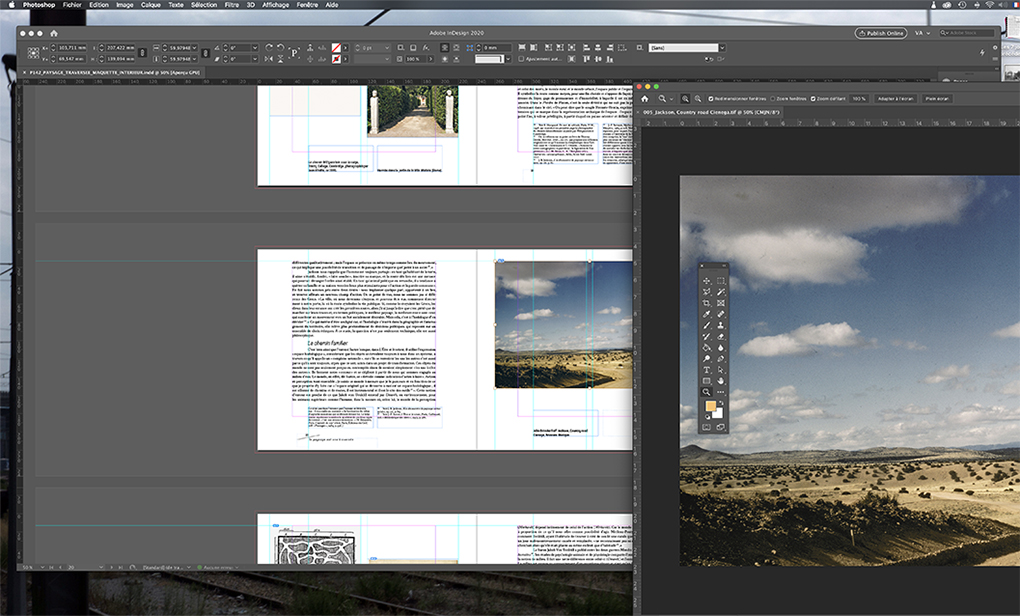Select the Eyedropper tool

click(x=706, y=314)
